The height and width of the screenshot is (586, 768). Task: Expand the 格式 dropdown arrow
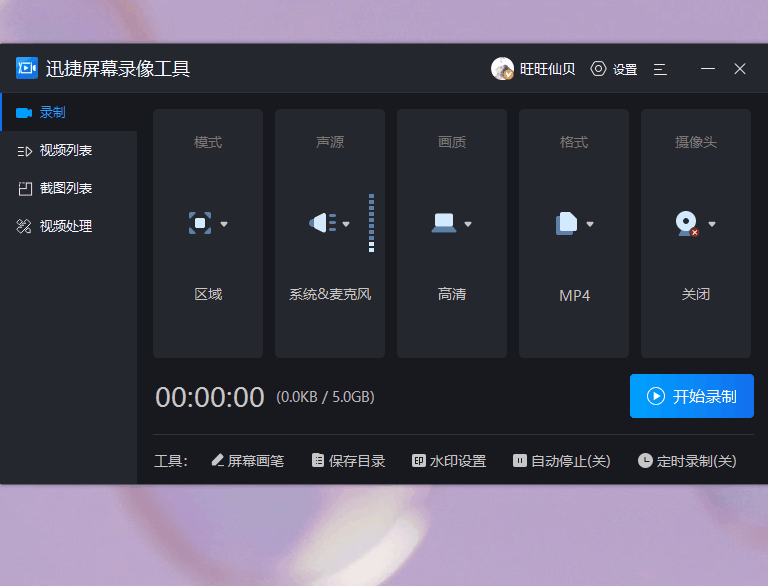pyautogui.click(x=590, y=224)
